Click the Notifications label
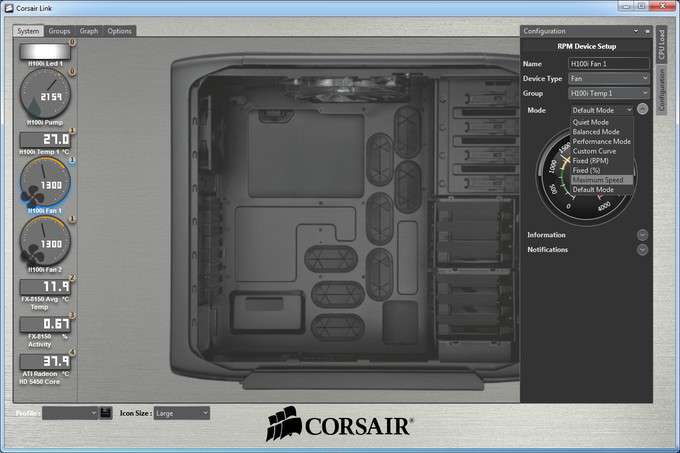Viewport: 680px width, 453px height. tap(547, 250)
